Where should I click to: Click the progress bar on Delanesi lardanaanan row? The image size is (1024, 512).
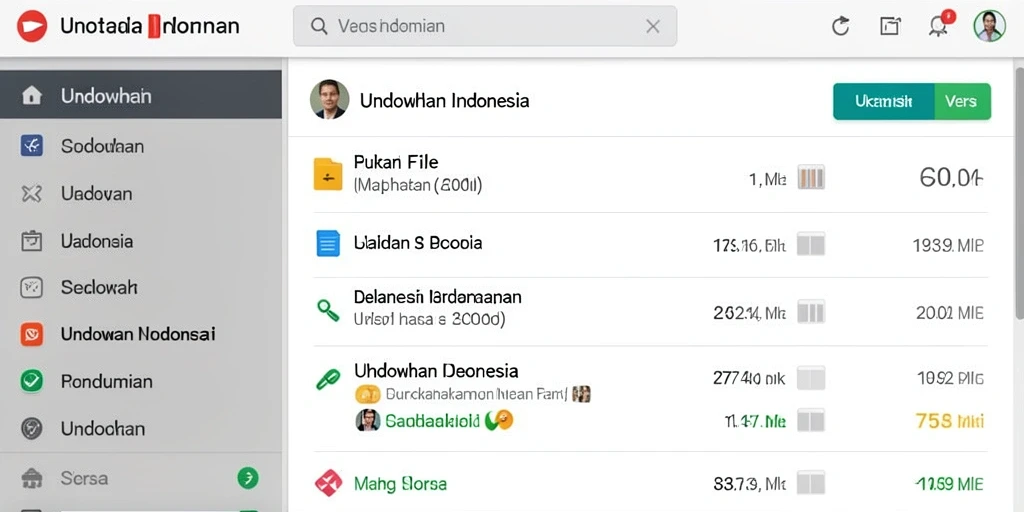811,312
